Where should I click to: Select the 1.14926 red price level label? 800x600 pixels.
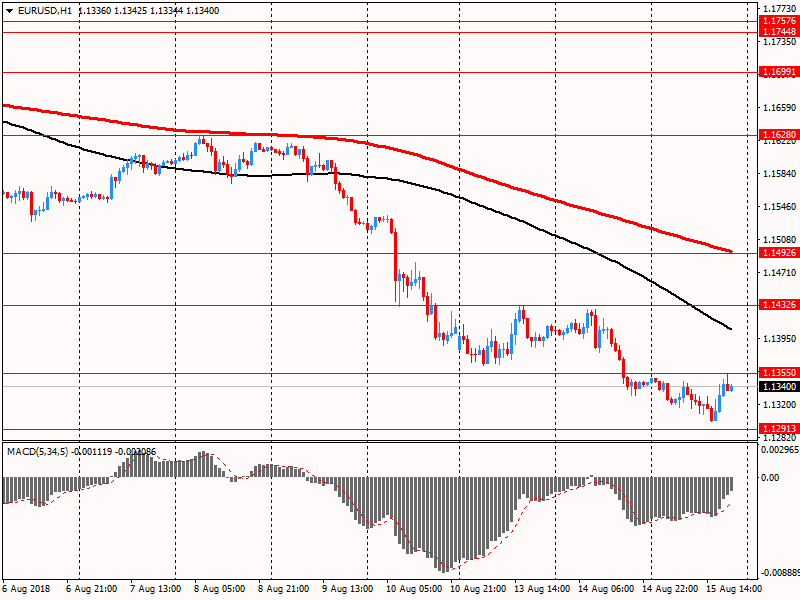(779, 253)
